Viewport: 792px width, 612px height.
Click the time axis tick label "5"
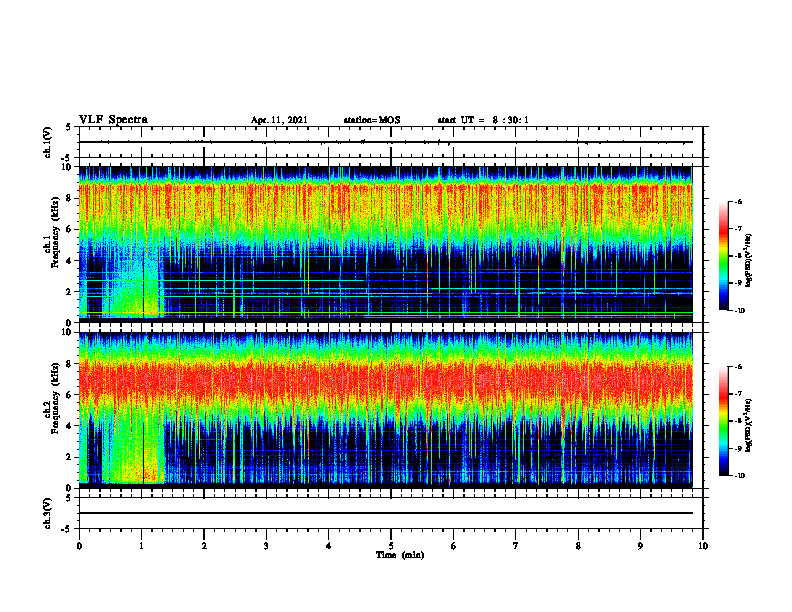(x=391, y=546)
